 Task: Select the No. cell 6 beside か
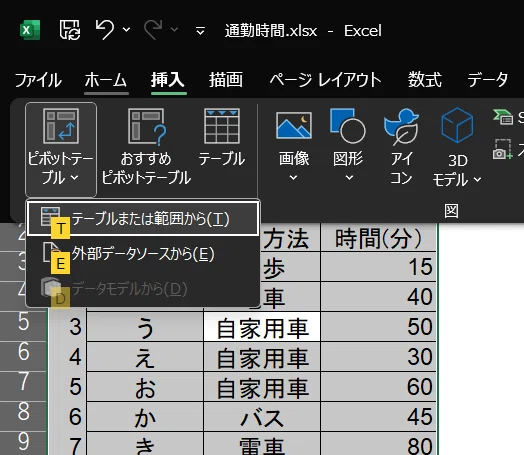pos(68,417)
